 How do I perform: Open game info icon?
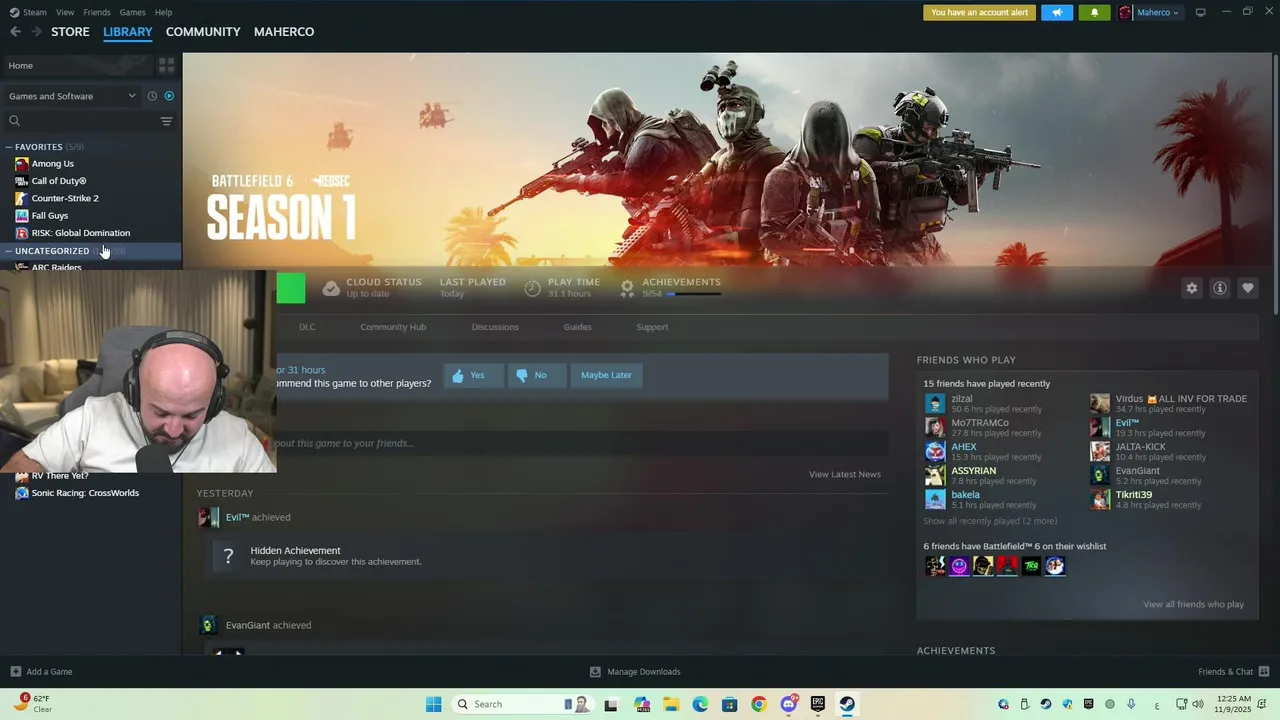click(x=1220, y=288)
